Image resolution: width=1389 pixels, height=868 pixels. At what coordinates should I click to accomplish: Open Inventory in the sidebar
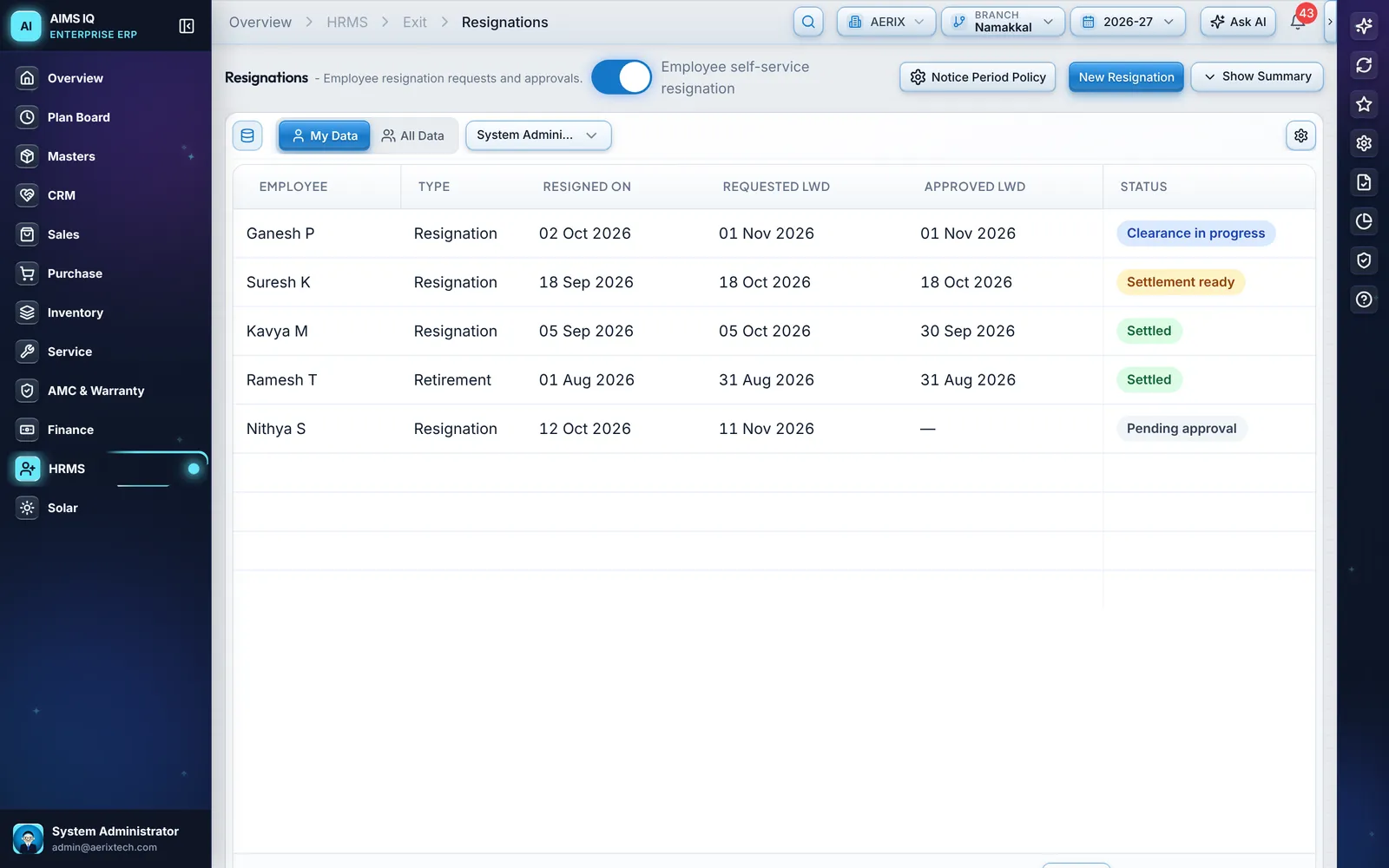pyautogui.click(x=106, y=312)
